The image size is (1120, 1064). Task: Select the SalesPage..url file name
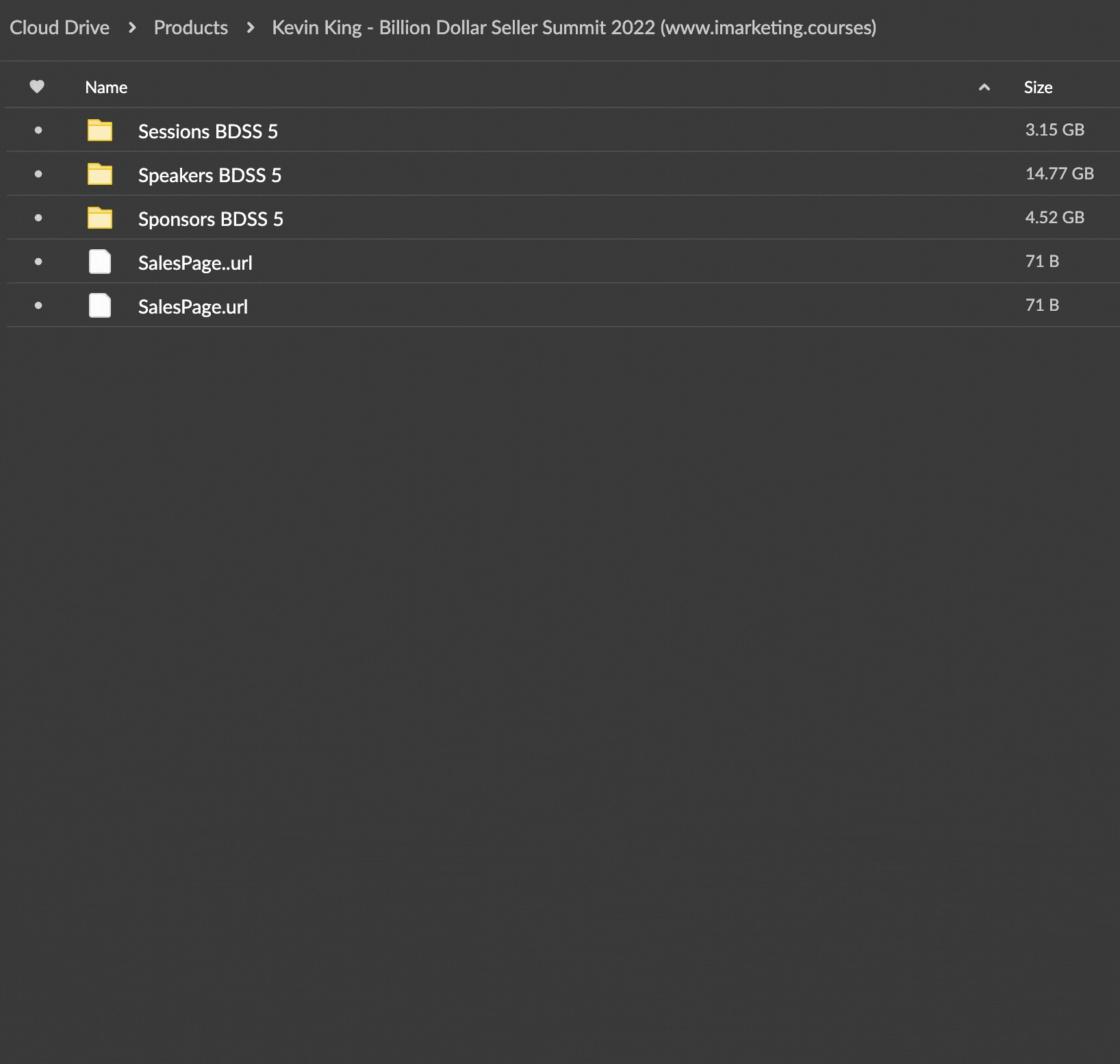coord(195,262)
